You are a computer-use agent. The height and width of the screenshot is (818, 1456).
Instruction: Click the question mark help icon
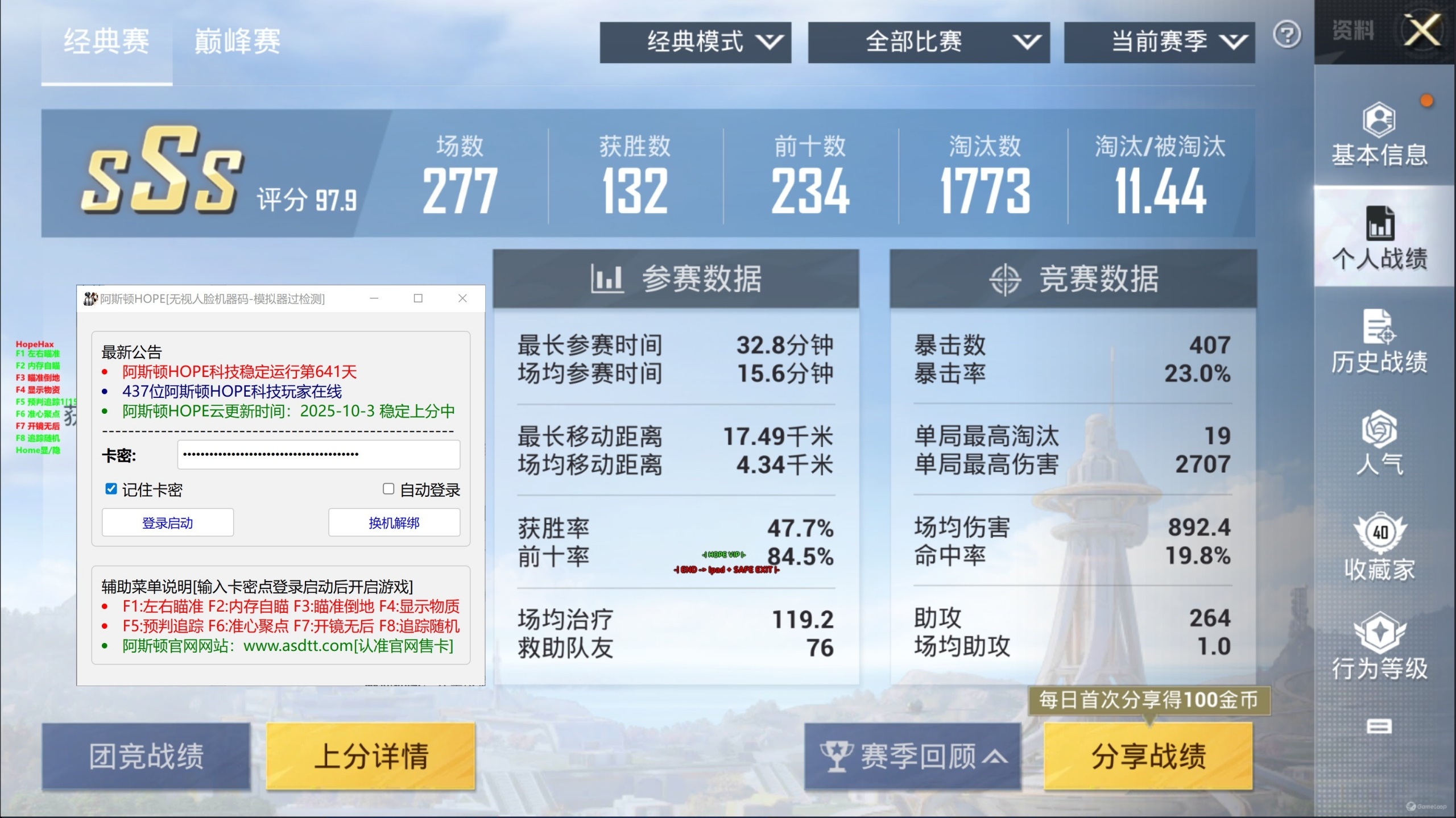coord(1287,35)
